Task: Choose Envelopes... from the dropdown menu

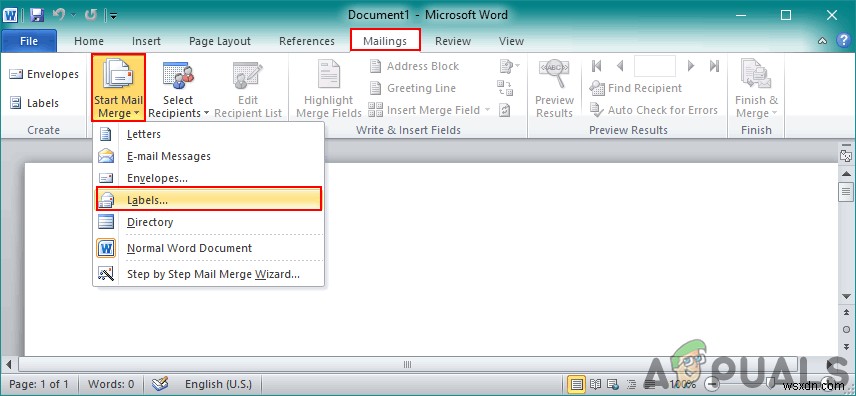Action: (x=209, y=178)
